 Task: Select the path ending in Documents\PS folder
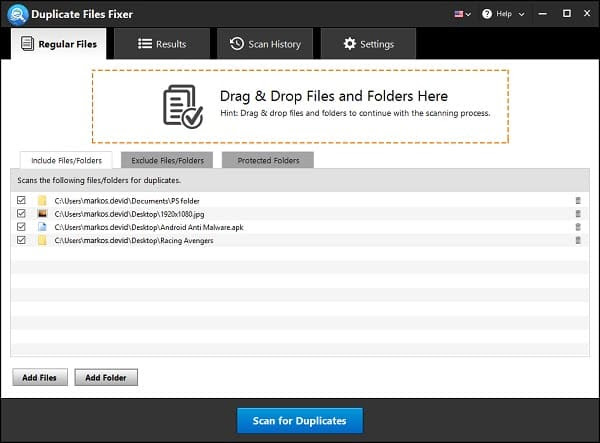click(127, 201)
